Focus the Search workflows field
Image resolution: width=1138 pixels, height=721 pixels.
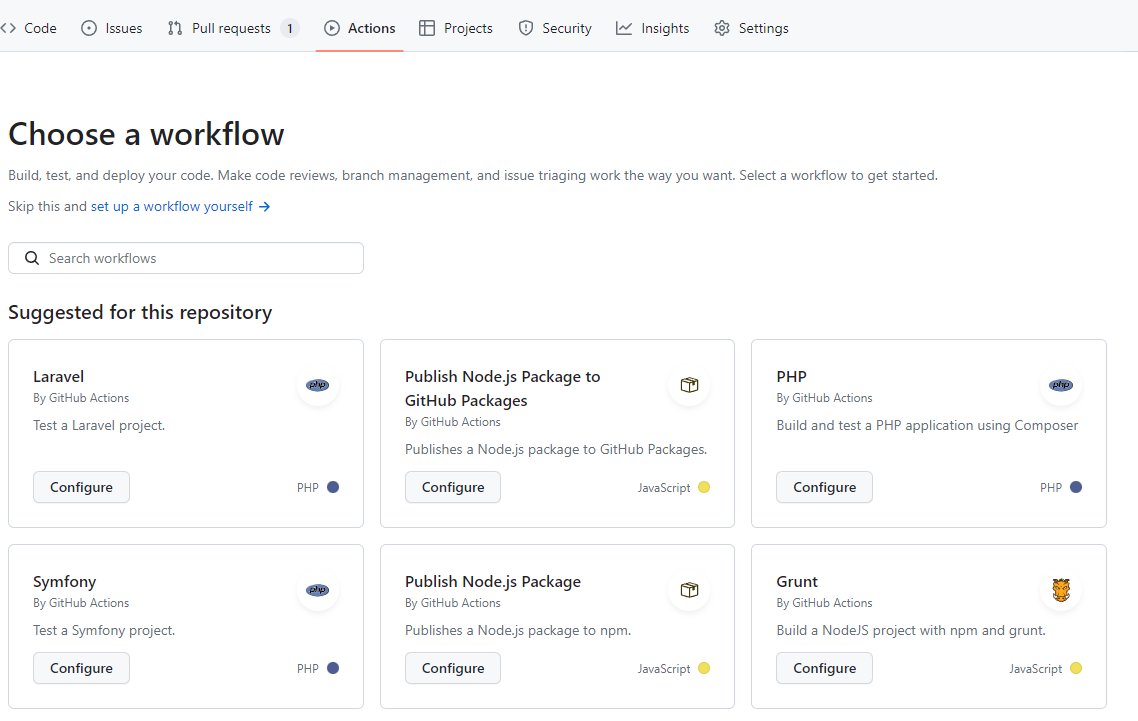click(x=200, y=258)
